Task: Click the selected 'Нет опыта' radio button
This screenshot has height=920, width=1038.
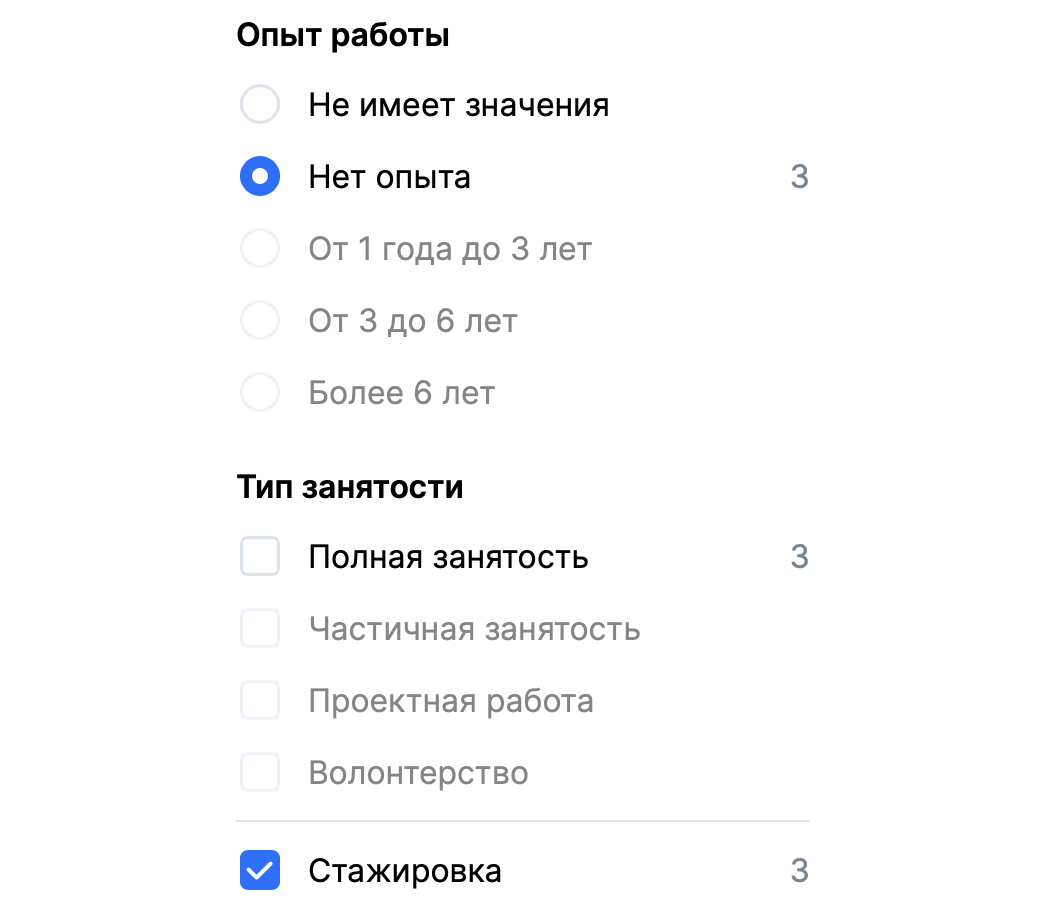Action: pos(260,177)
